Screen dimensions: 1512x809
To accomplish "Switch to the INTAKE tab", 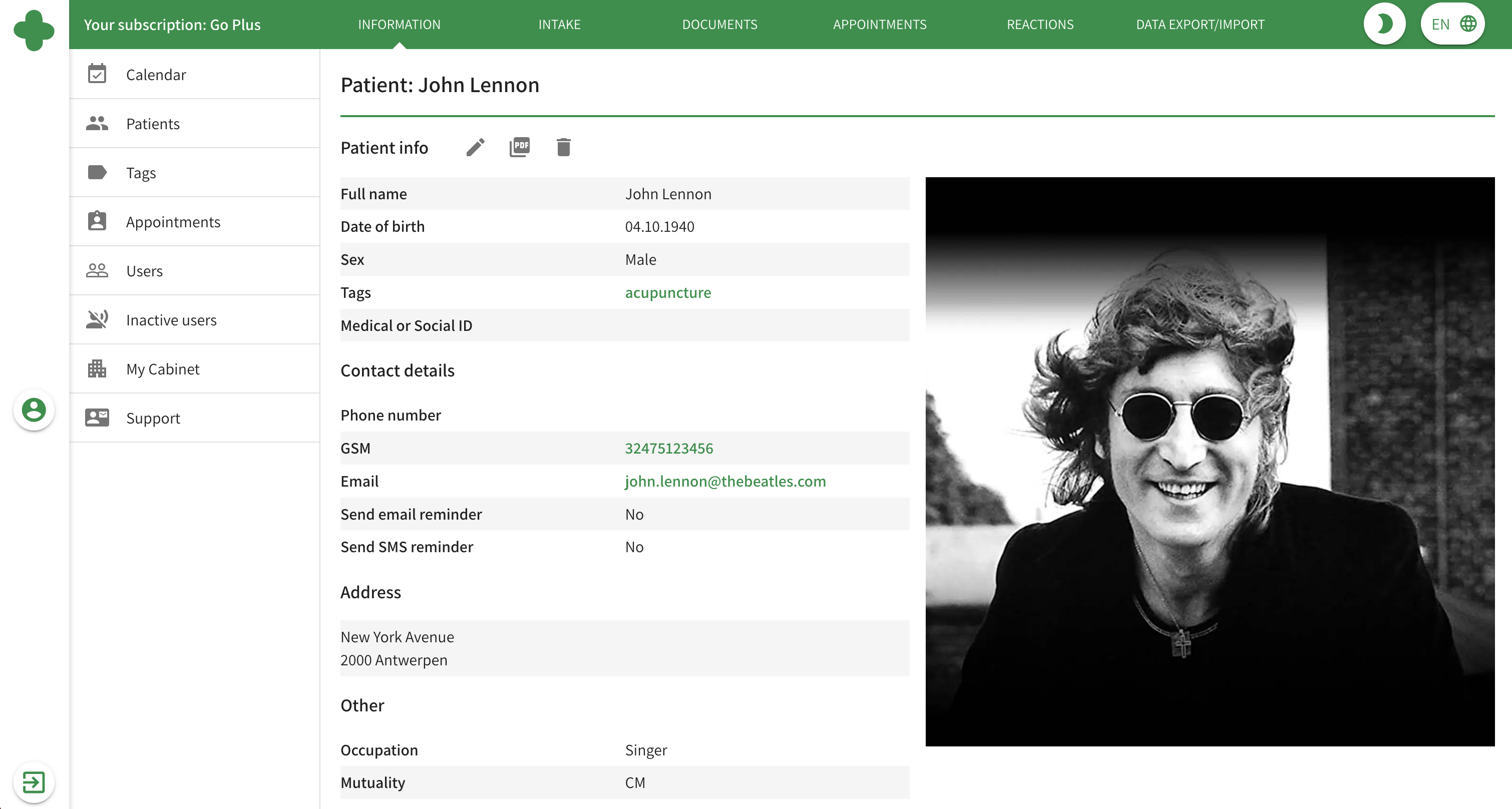I will pos(559,24).
